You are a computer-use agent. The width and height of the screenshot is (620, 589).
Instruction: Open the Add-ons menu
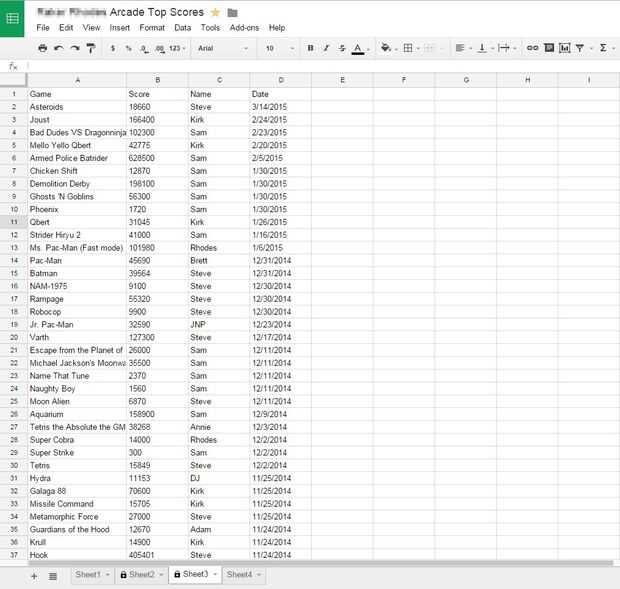click(x=244, y=28)
